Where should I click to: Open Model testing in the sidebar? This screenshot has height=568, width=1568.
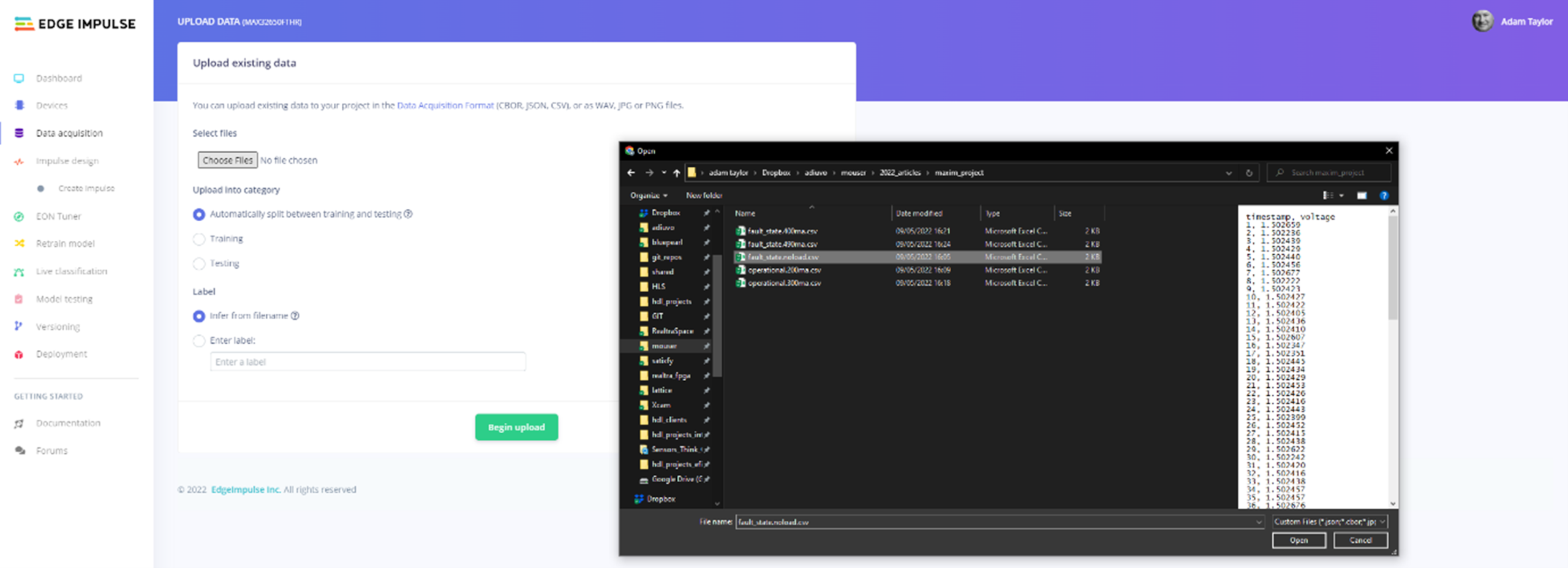click(64, 298)
